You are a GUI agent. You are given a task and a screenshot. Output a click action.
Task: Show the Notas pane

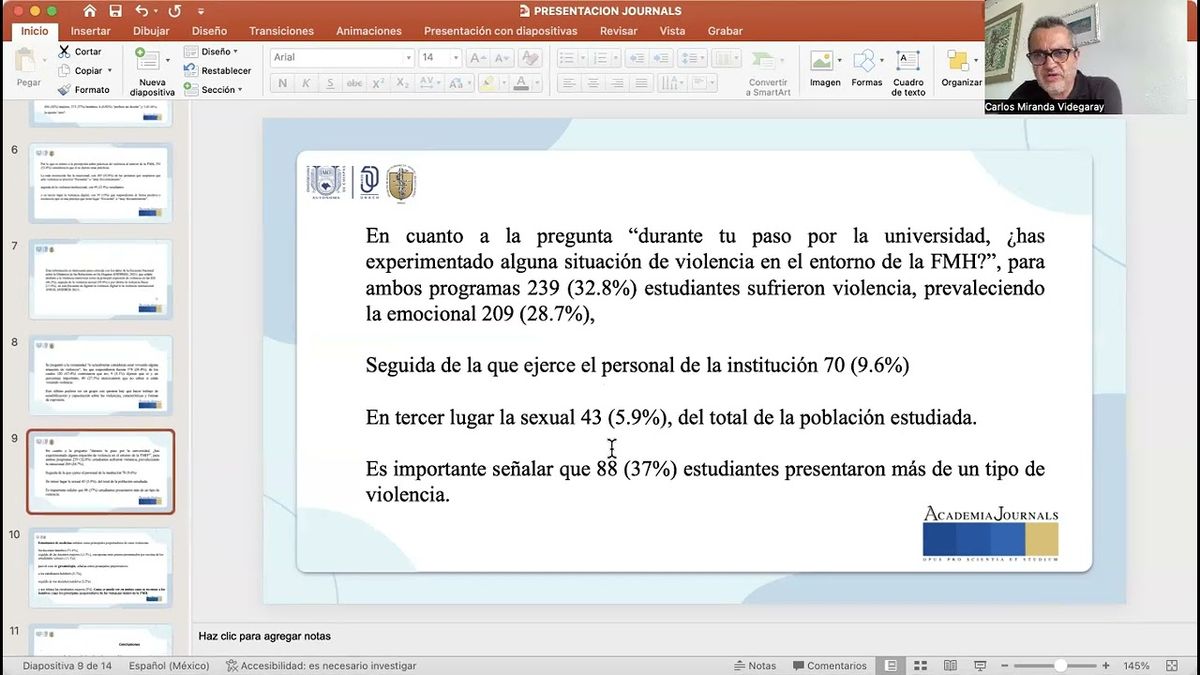[755, 665]
